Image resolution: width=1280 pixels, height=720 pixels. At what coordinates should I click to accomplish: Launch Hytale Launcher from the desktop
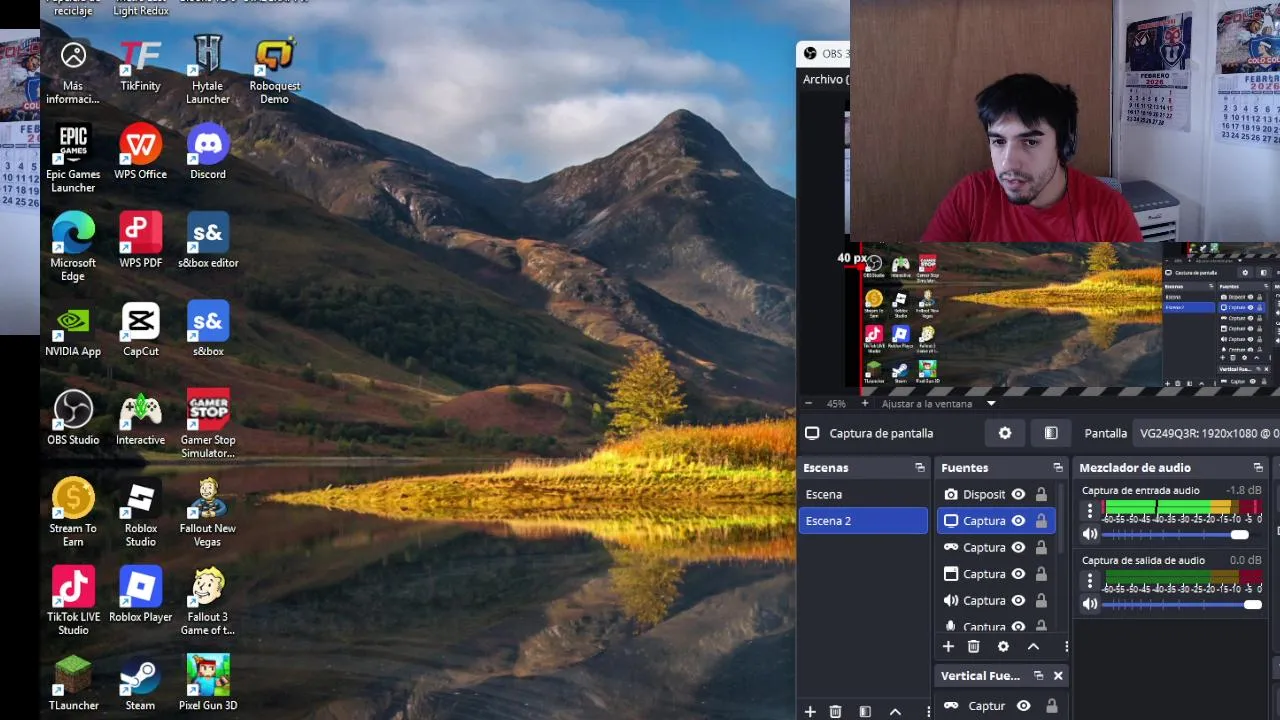208,72
